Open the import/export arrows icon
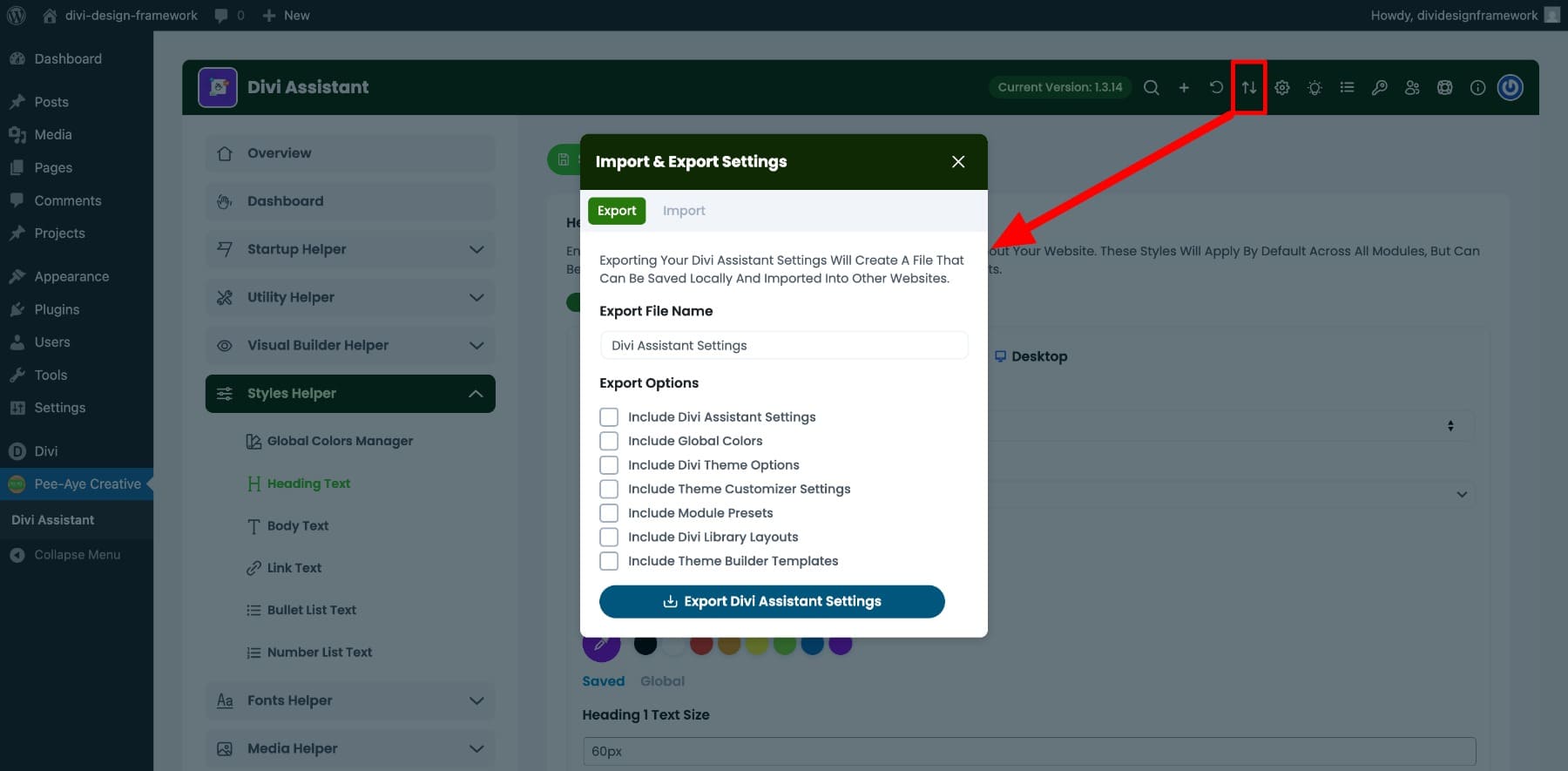This screenshot has height=771, width=1568. coord(1249,87)
